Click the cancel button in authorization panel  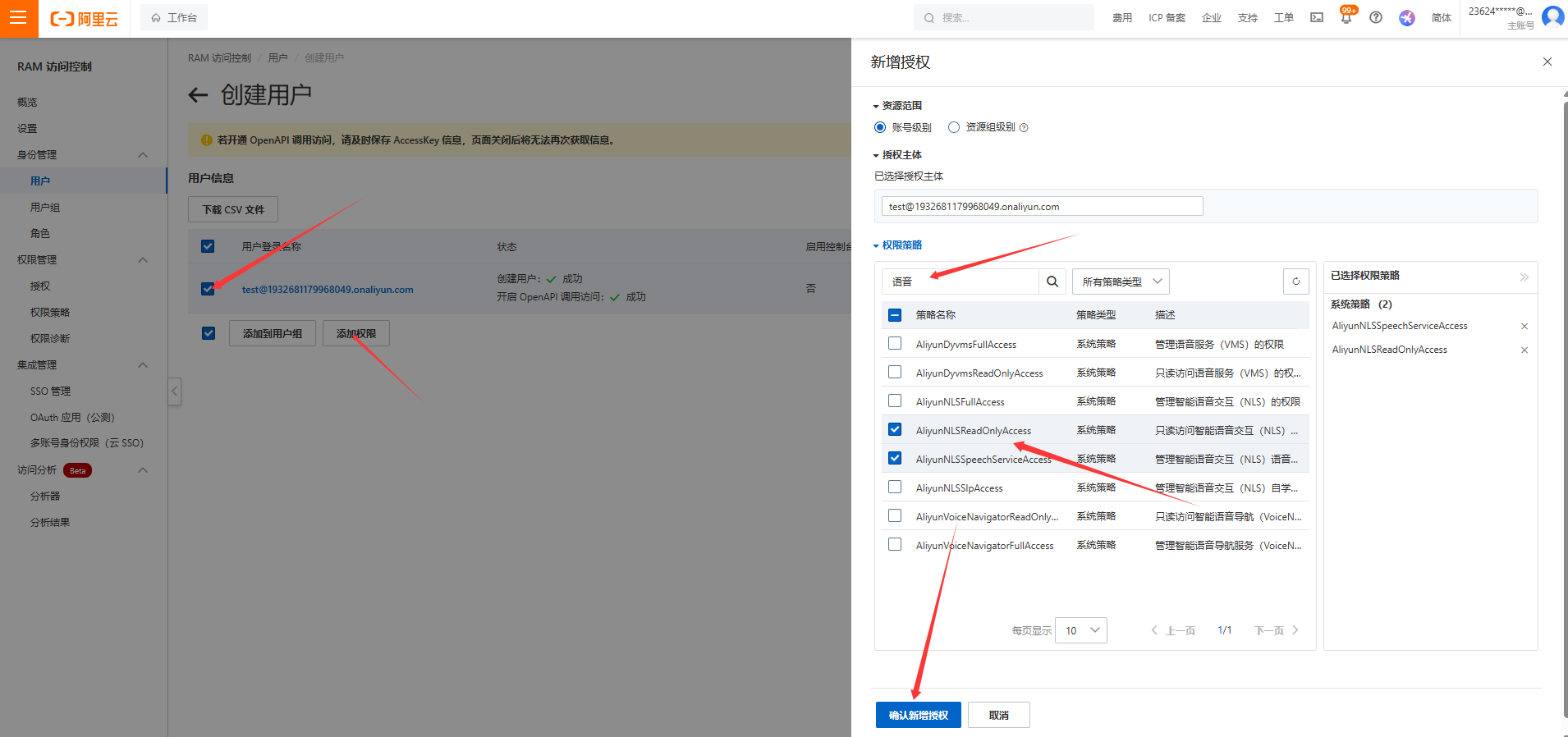coord(998,715)
